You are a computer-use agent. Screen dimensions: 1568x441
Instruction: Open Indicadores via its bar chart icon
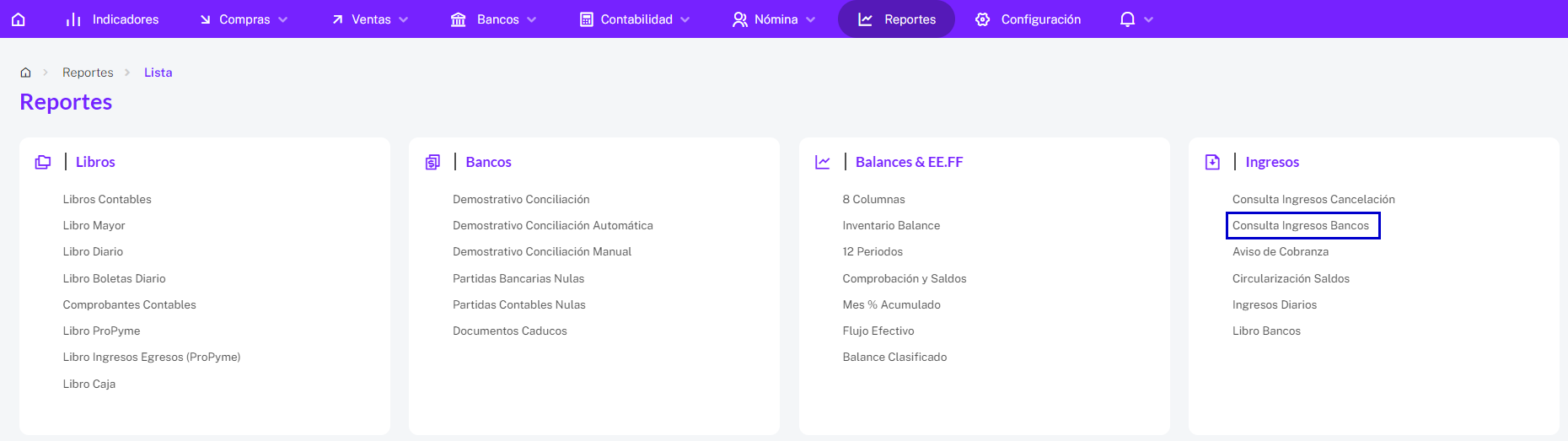(73, 19)
